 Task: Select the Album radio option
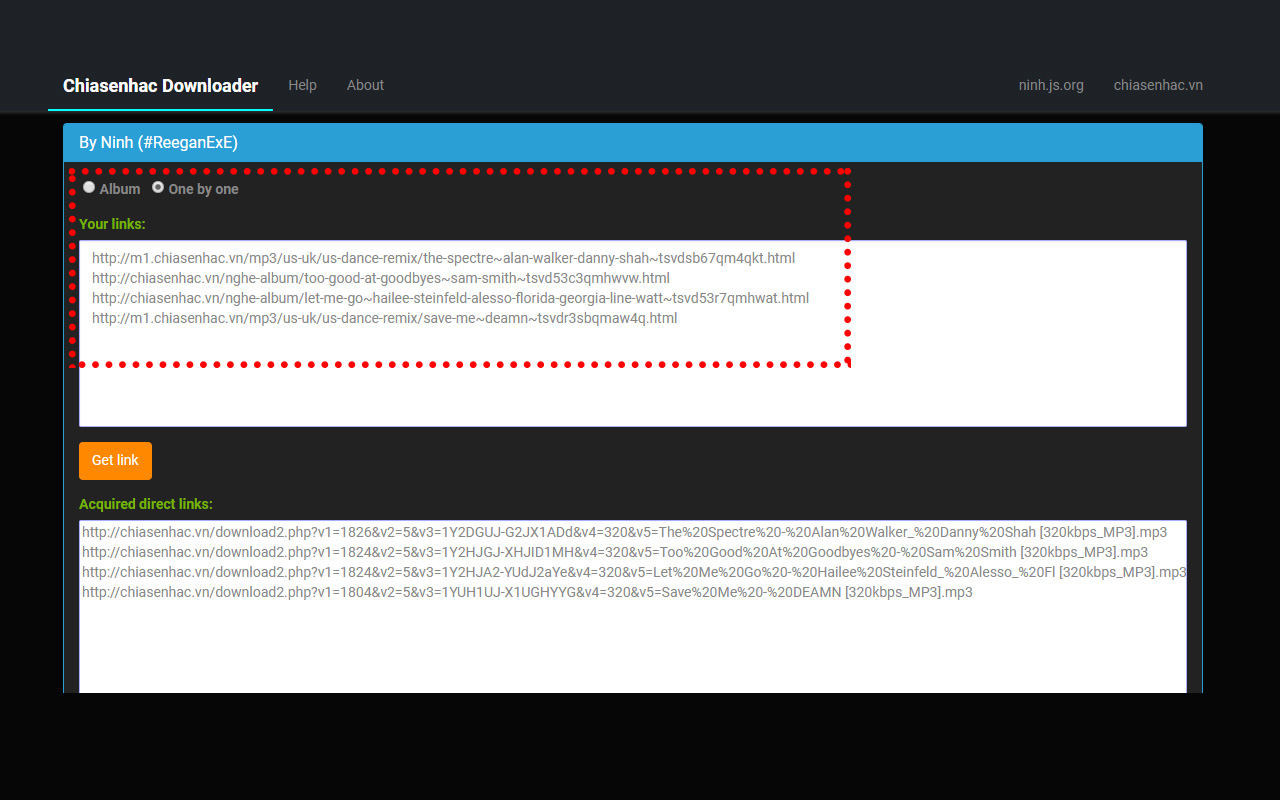coord(89,187)
